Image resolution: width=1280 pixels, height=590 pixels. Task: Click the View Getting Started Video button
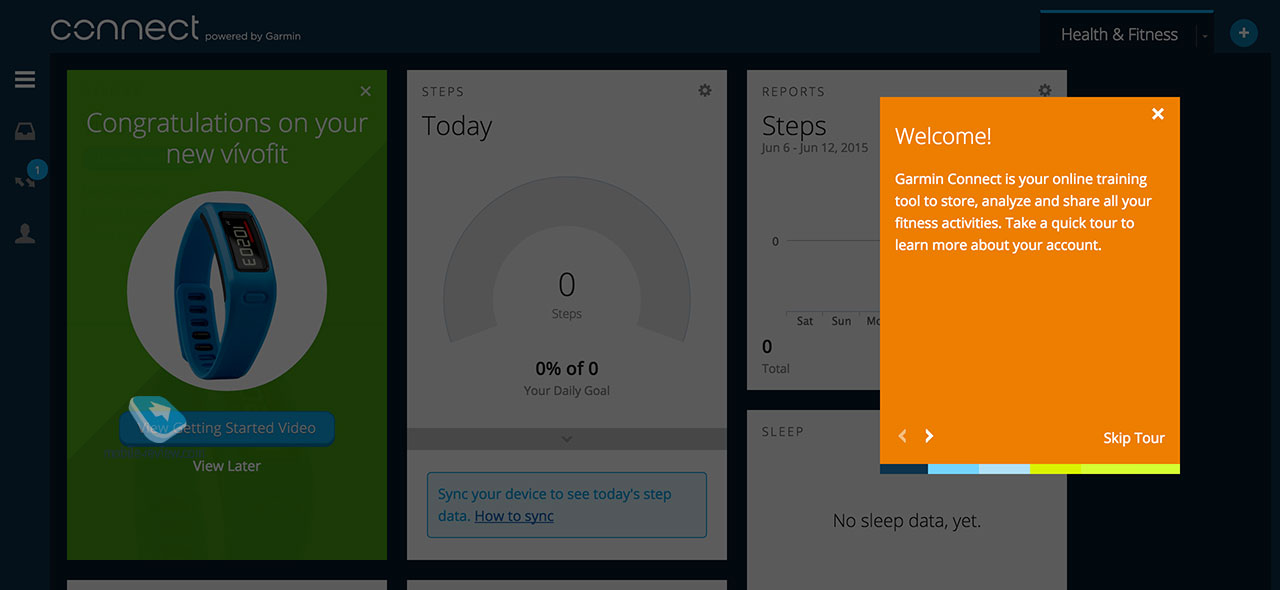[x=227, y=428]
